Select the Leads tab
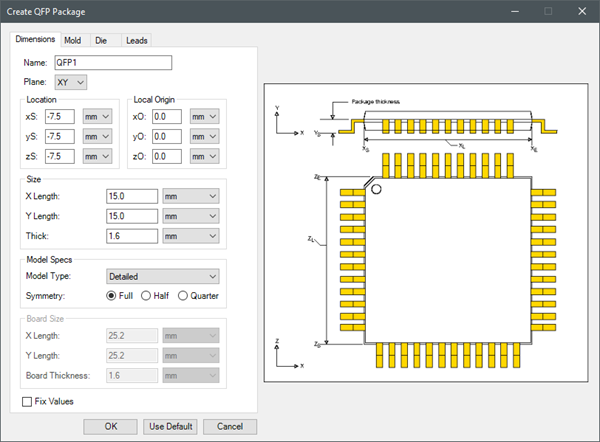The height and width of the screenshot is (442, 600). point(137,40)
